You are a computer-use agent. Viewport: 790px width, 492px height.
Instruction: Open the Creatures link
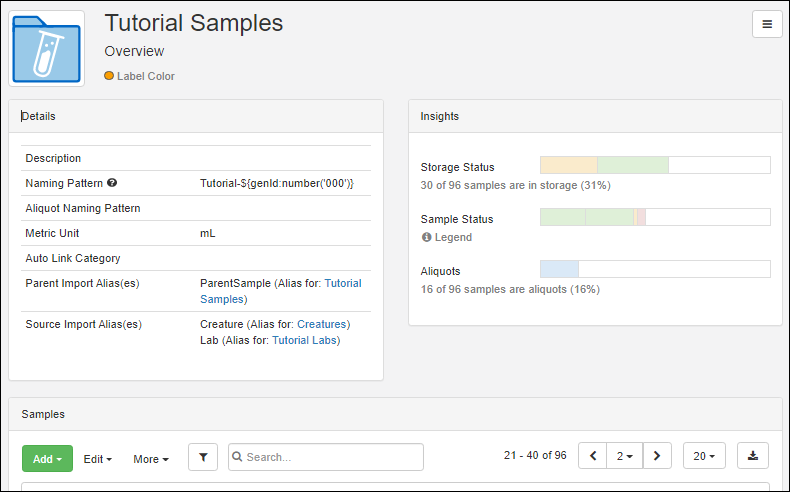click(x=321, y=324)
